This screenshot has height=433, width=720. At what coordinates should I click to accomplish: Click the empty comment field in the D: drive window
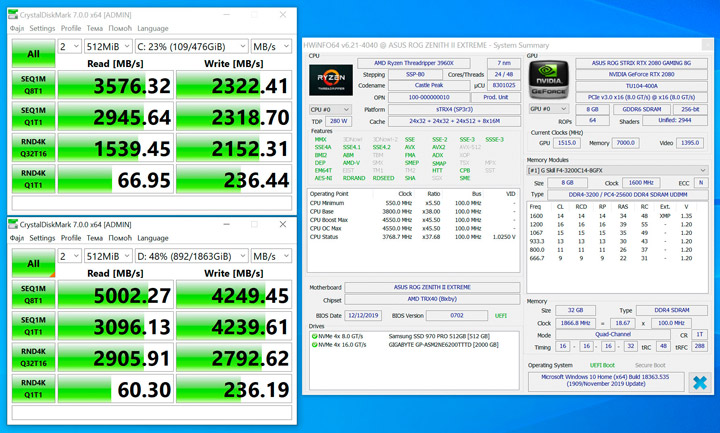pyautogui.click(x=152, y=412)
